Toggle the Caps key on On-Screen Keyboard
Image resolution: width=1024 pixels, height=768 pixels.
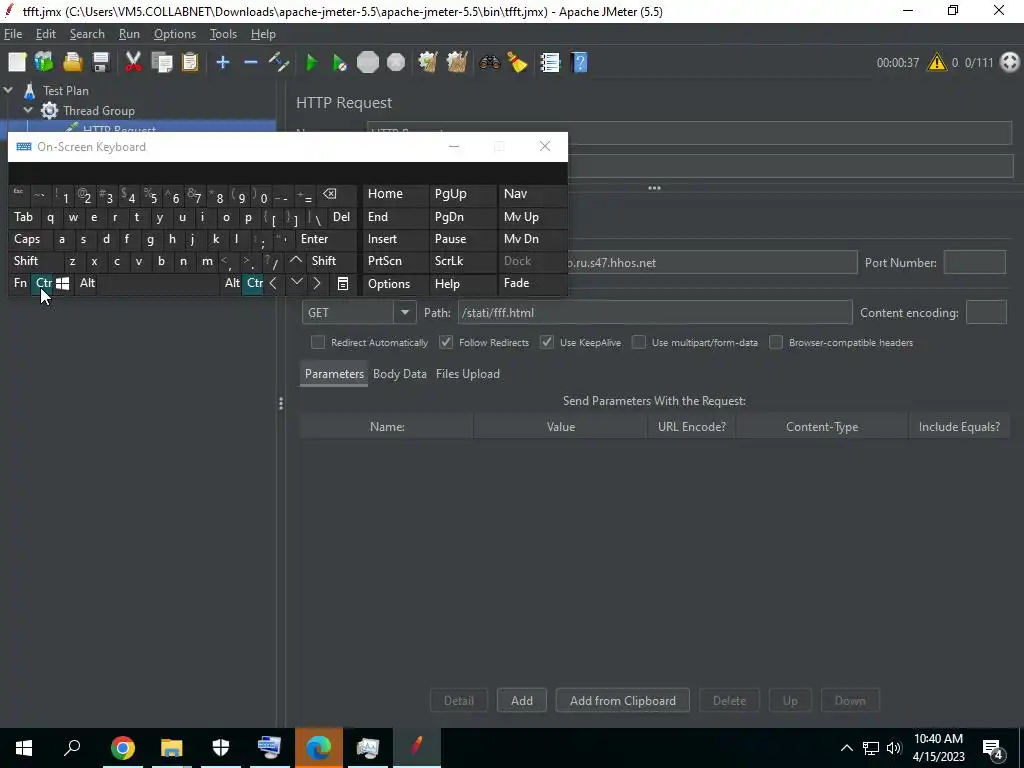(x=31, y=239)
